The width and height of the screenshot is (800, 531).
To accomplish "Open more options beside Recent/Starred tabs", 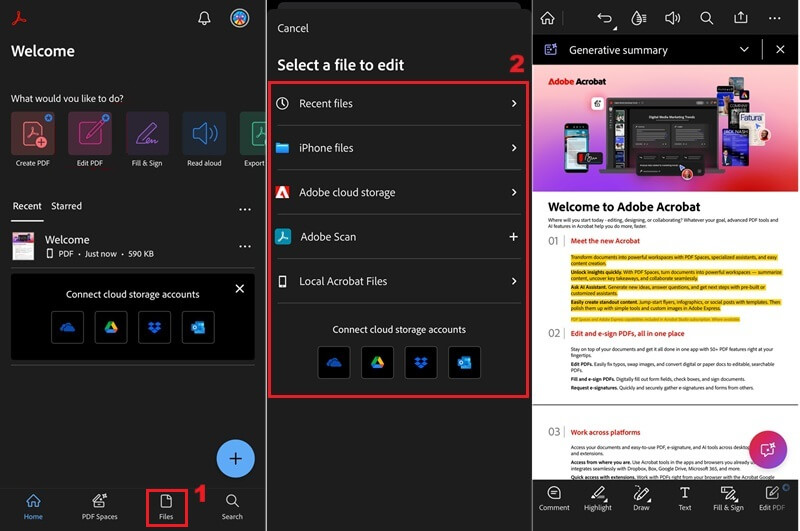I will (x=245, y=209).
